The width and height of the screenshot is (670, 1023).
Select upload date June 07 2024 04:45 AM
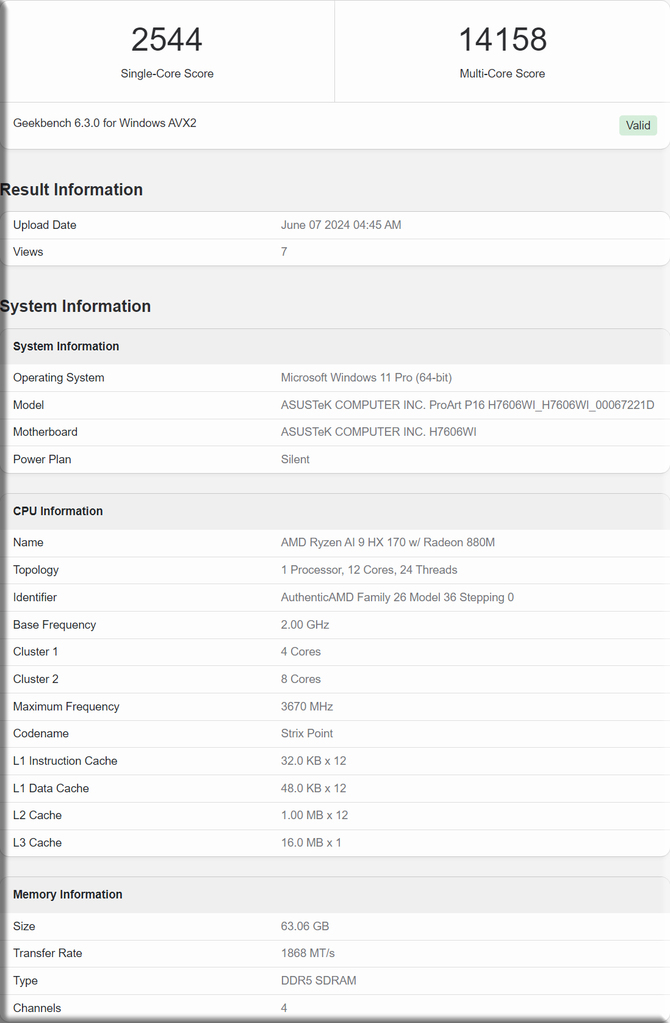[341, 225]
